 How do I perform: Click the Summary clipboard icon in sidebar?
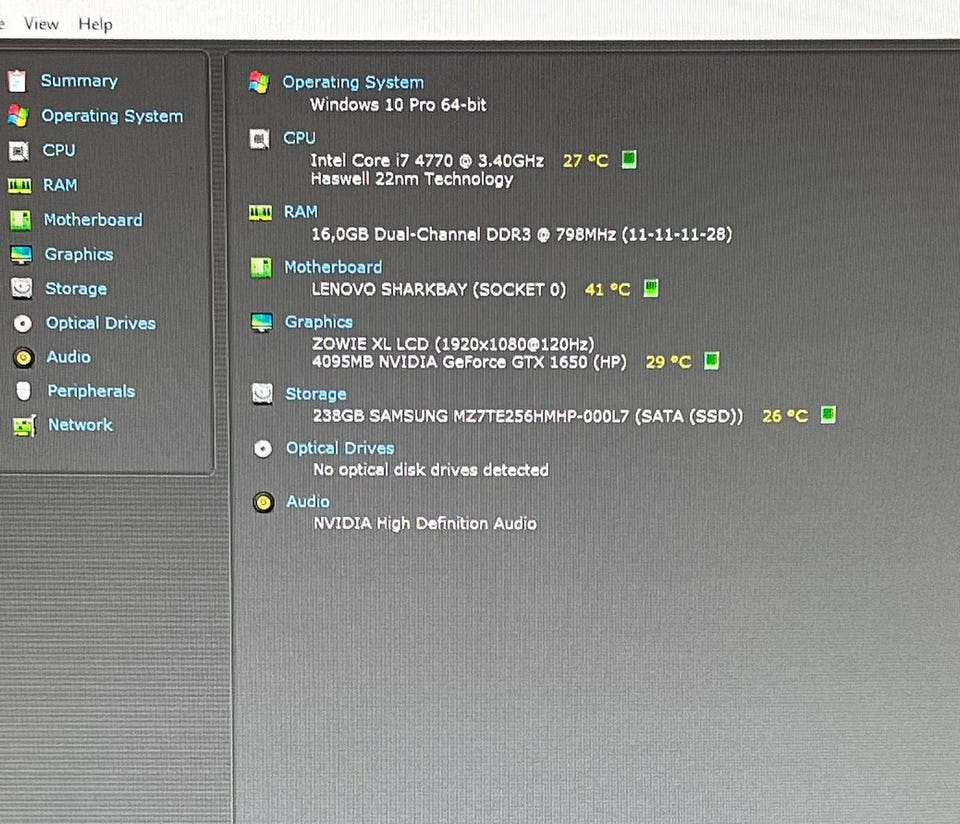pos(18,81)
